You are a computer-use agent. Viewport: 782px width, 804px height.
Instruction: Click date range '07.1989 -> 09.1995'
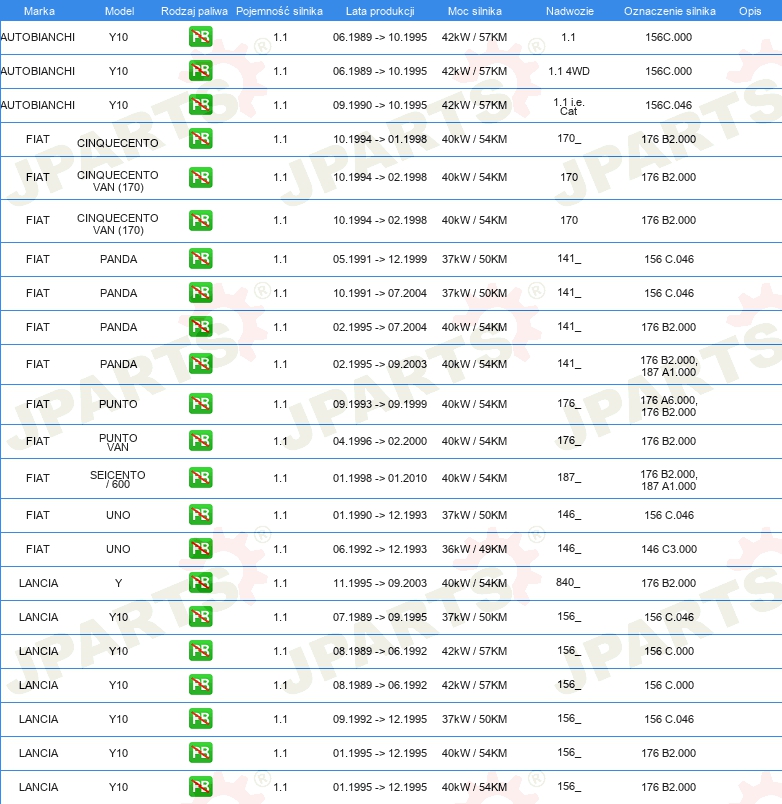click(x=379, y=617)
